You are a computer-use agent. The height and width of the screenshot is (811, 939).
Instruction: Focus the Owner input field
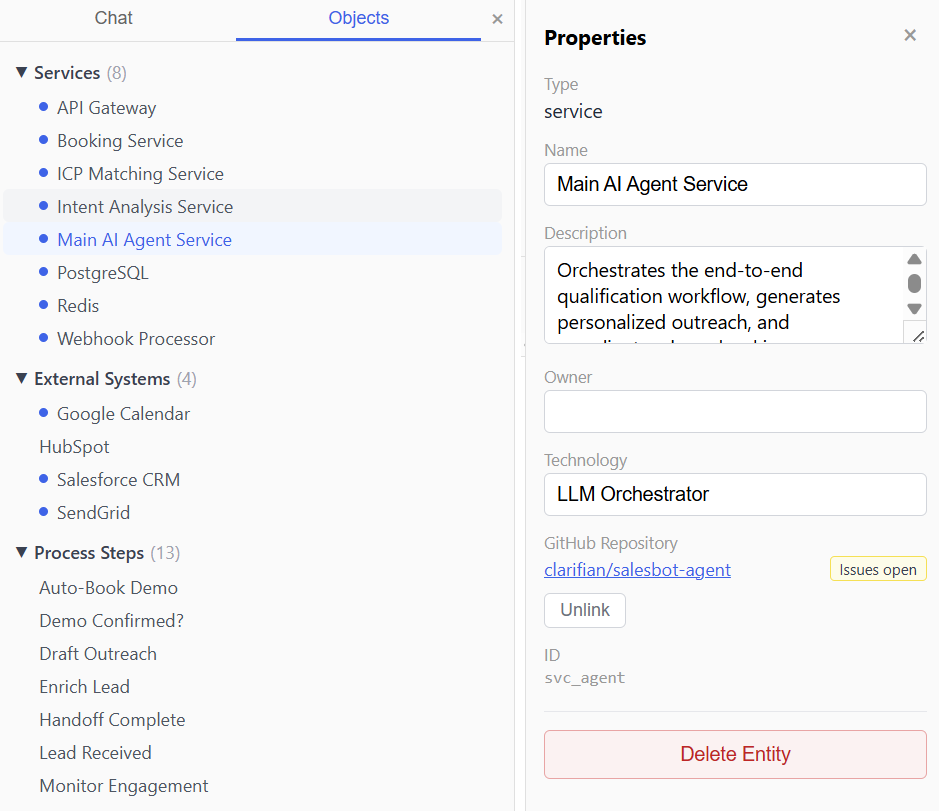click(x=735, y=411)
